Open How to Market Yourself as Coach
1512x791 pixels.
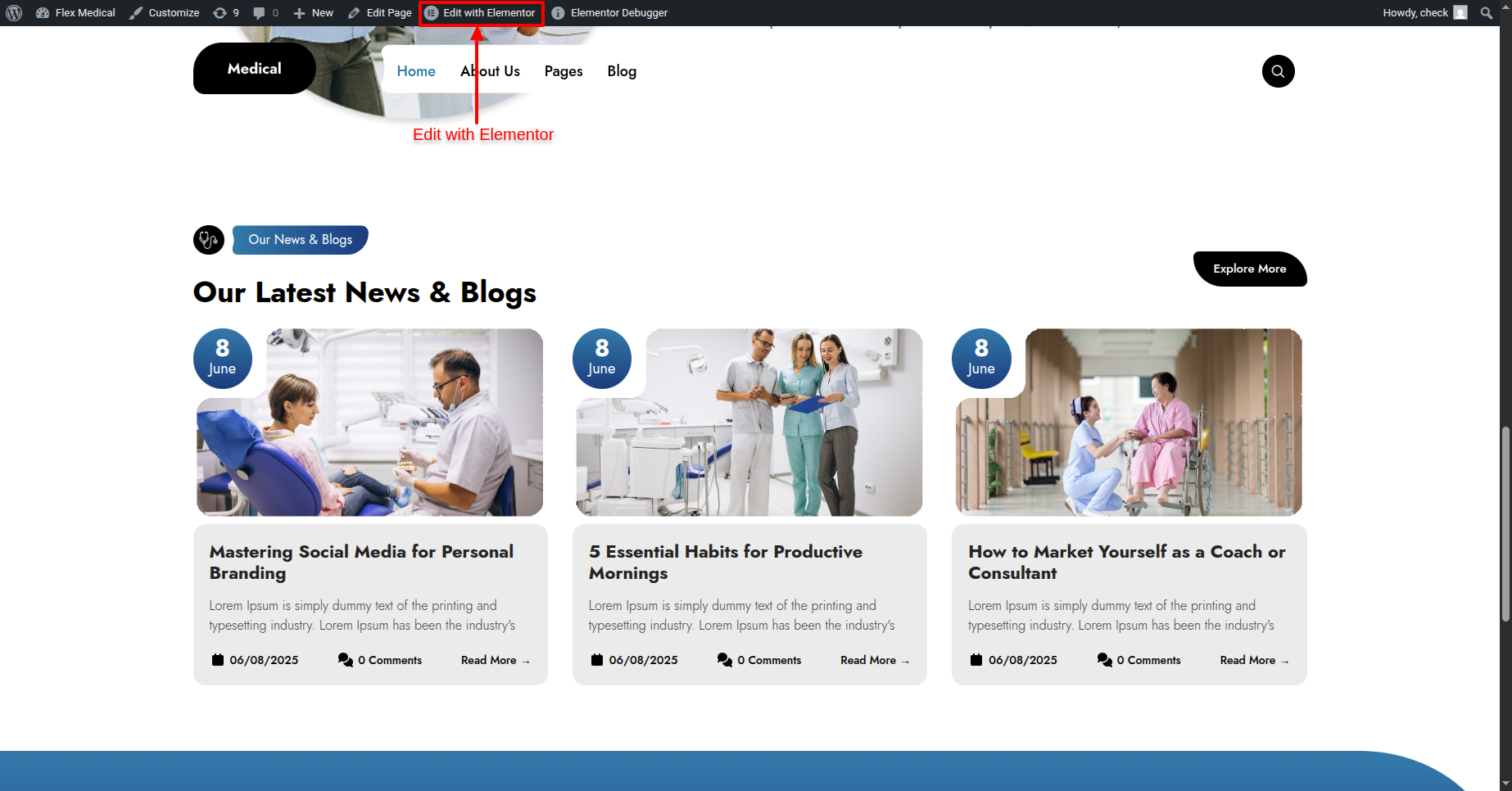pyautogui.click(x=1127, y=563)
